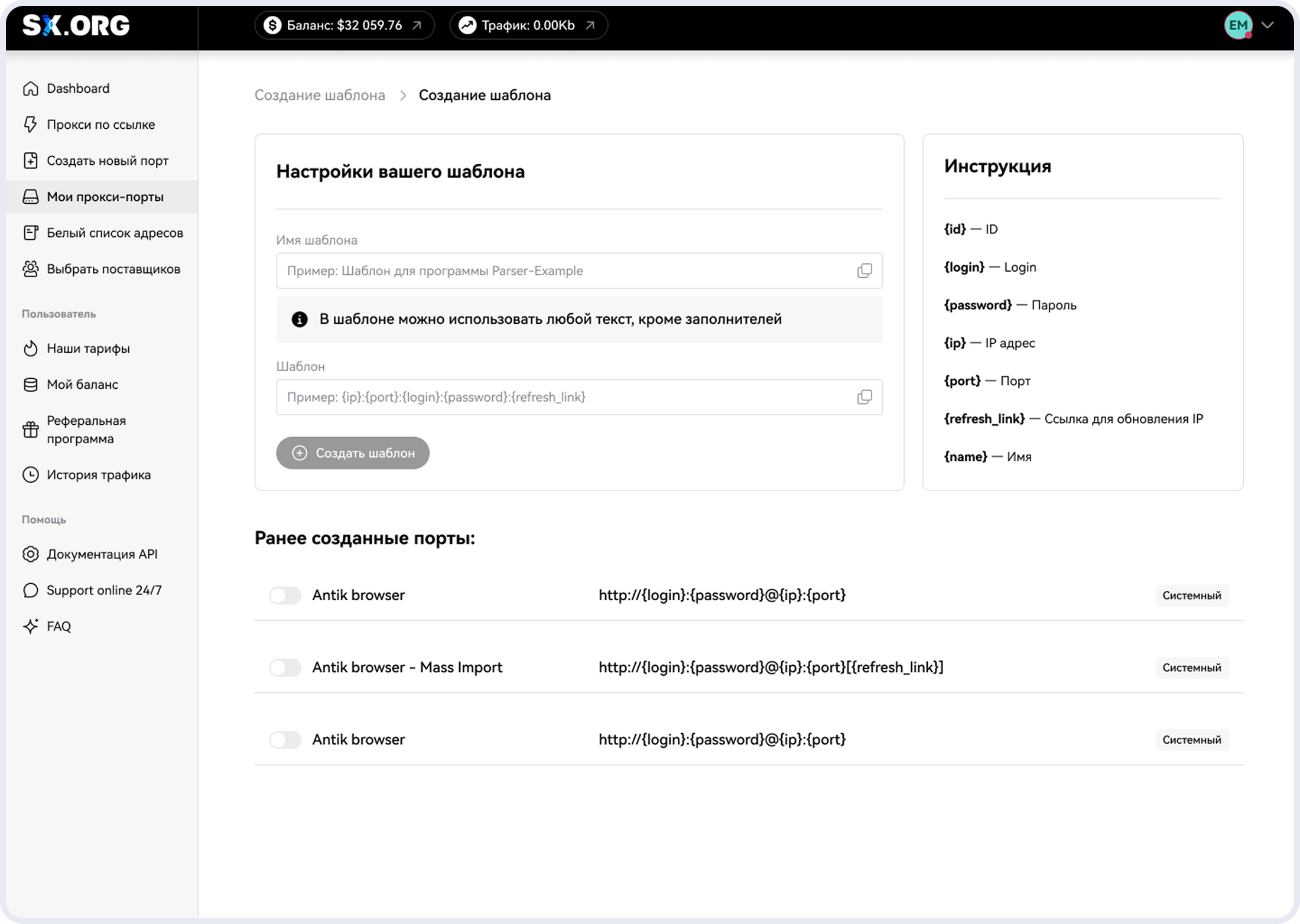
Task: Click the sparkle FAQ icon
Action: point(31,626)
